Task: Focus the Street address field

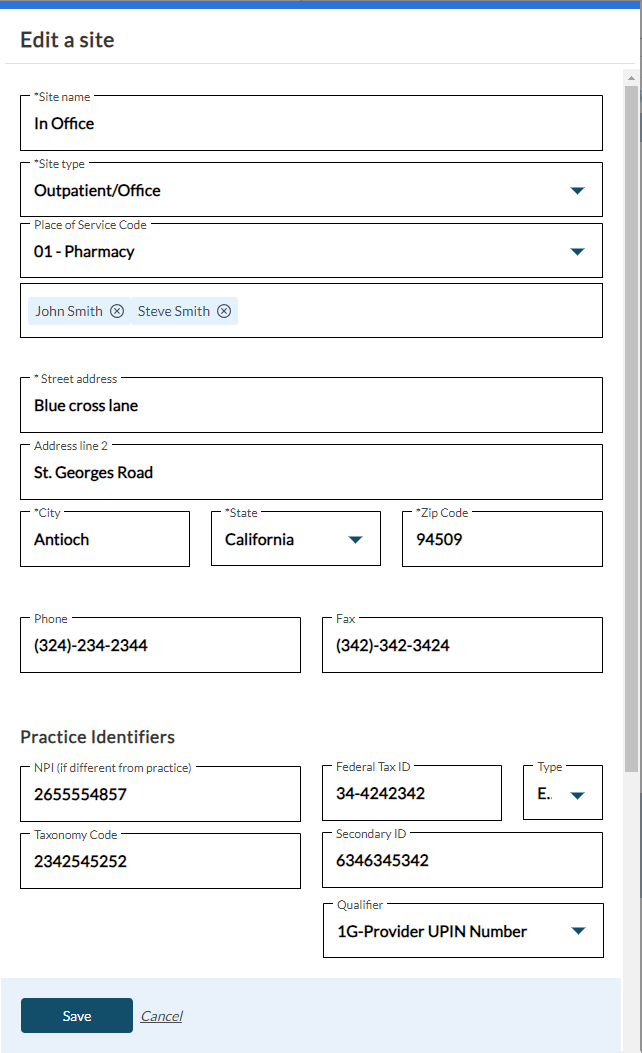Action: click(310, 406)
